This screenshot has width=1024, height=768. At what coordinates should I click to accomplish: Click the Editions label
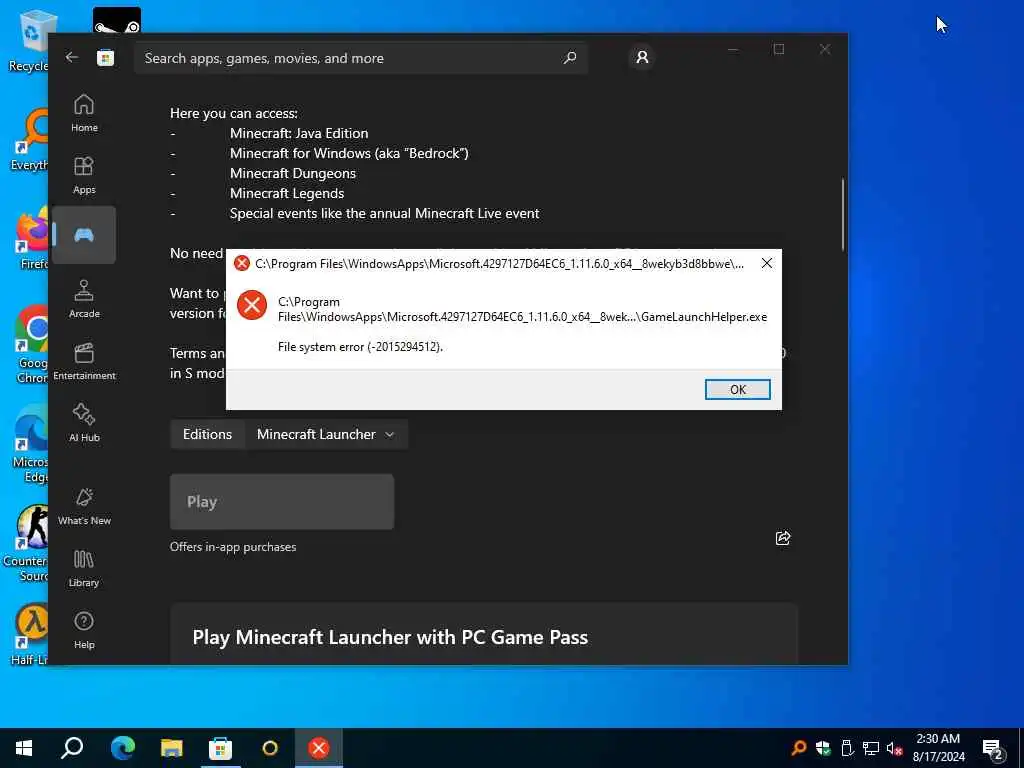[x=207, y=434]
